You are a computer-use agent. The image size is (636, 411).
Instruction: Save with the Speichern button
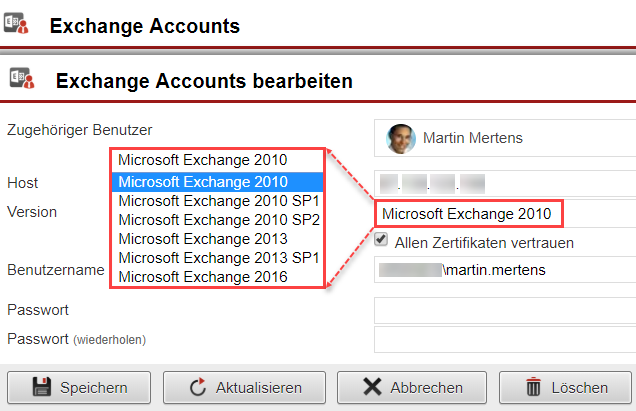pos(79,387)
